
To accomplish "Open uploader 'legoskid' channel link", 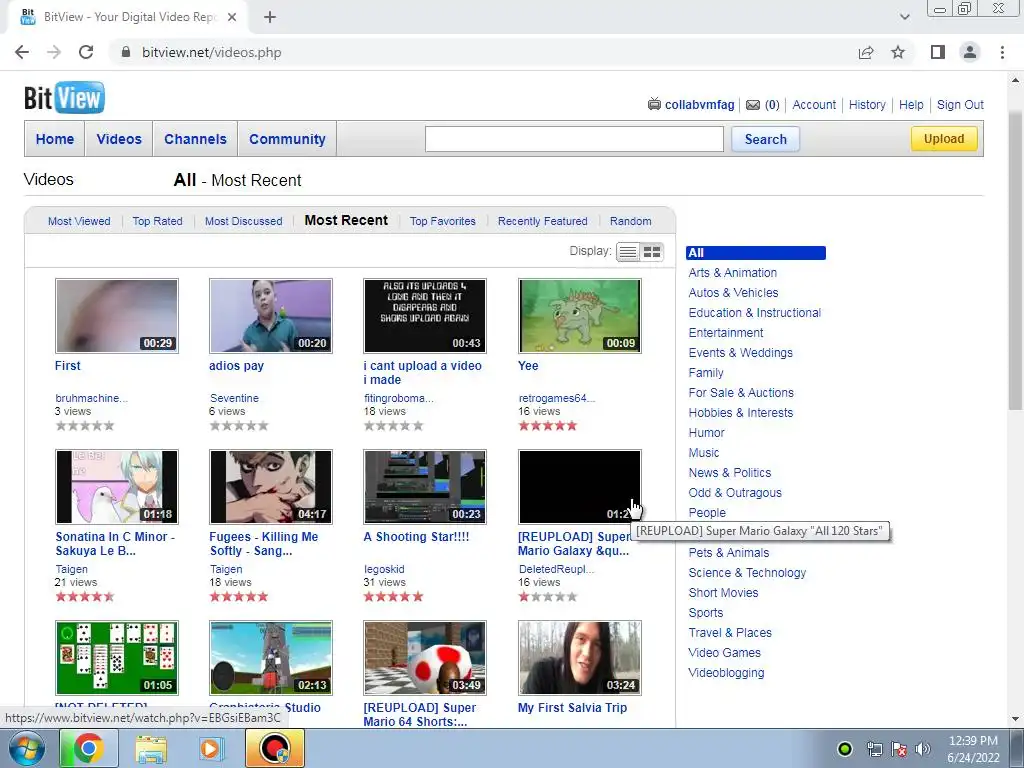I will (x=384, y=569).
